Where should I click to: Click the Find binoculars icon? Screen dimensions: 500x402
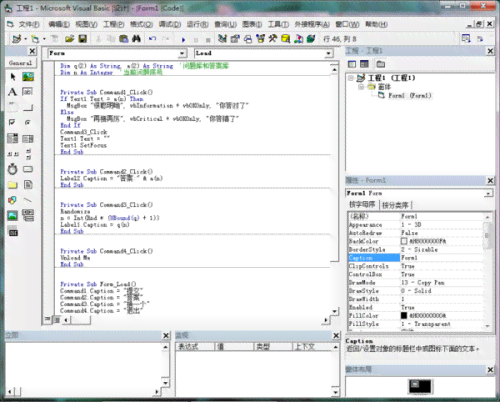[x=136, y=39]
